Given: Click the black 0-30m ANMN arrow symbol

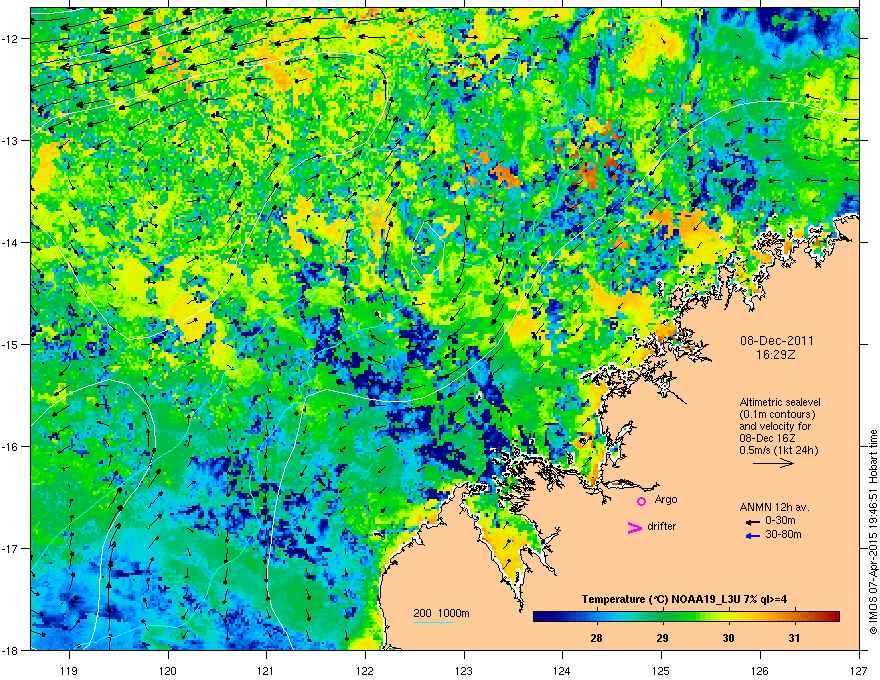Looking at the screenshot, I should coord(753,522).
